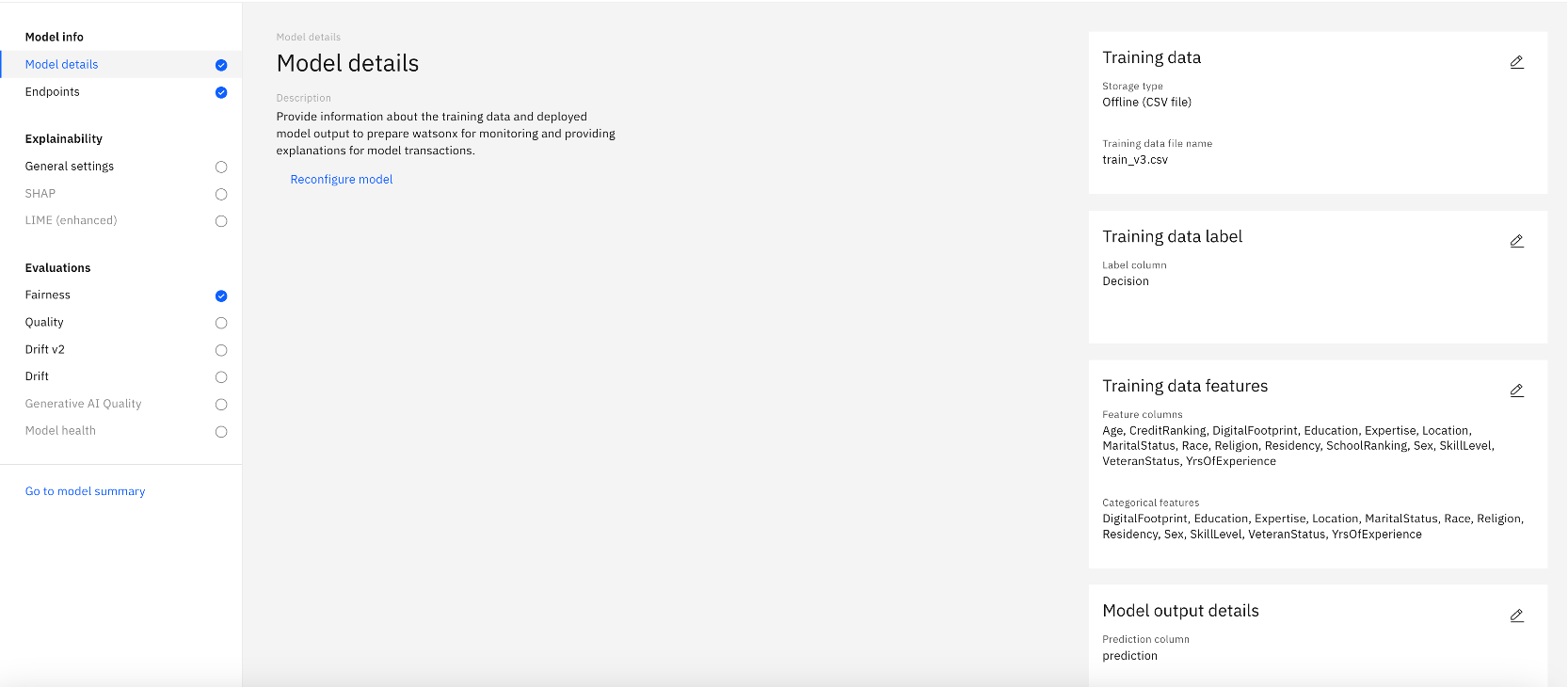Select the General settings status circle
Viewport: 1568px width, 687px height.
coord(221,167)
